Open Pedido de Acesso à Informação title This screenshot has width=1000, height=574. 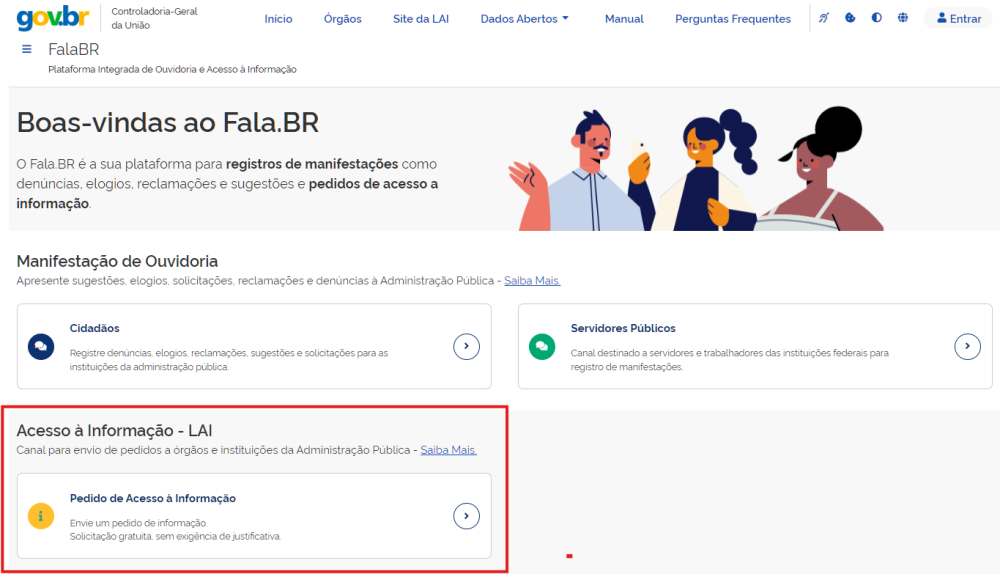tap(153, 498)
